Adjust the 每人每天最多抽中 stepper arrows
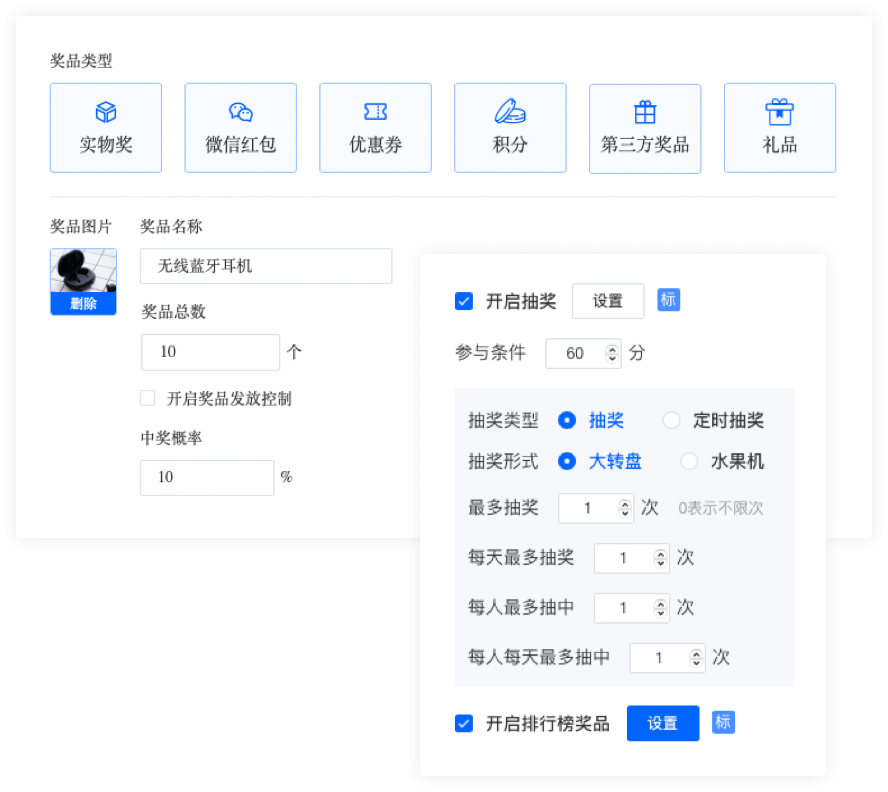888x792 pixels. click(x=696, y=658)
